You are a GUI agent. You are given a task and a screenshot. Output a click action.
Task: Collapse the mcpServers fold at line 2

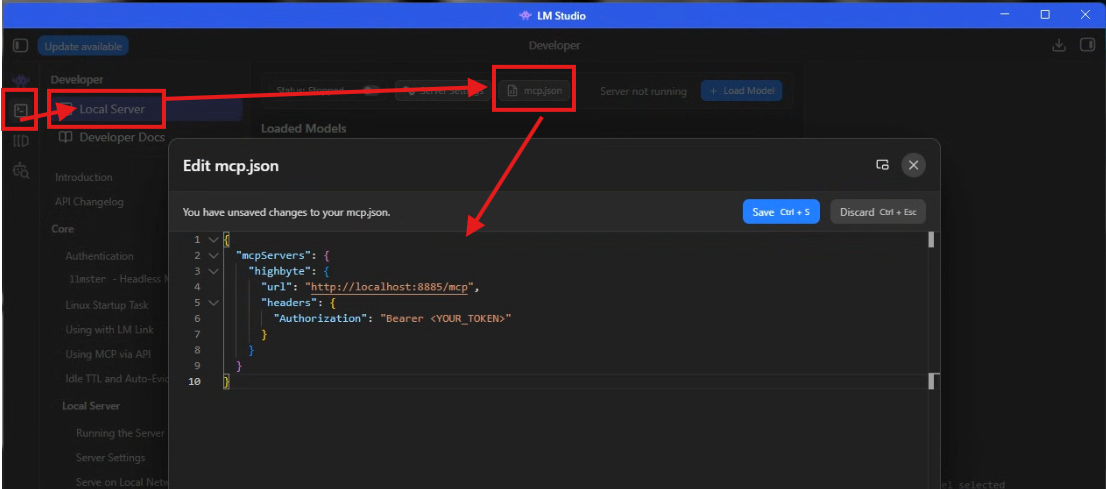coord(214,255)
